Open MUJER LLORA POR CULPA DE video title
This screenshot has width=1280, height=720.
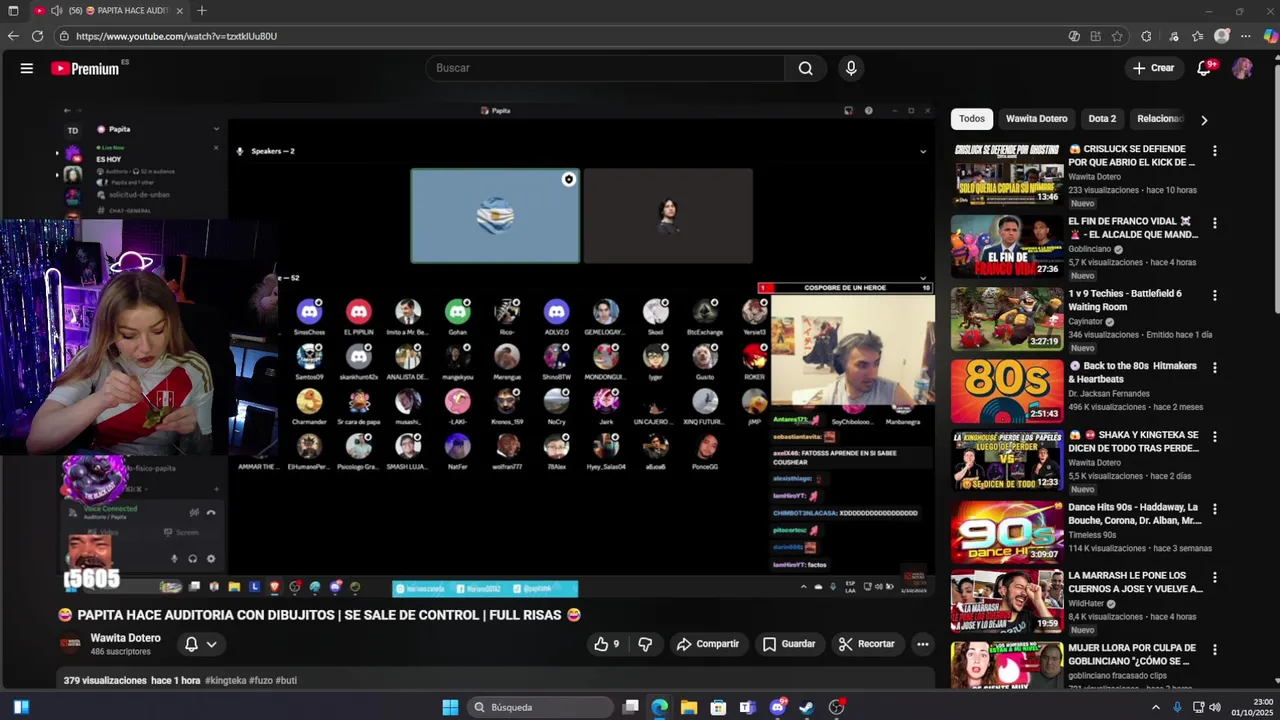pyautogui.click(x=1132, y=655)
